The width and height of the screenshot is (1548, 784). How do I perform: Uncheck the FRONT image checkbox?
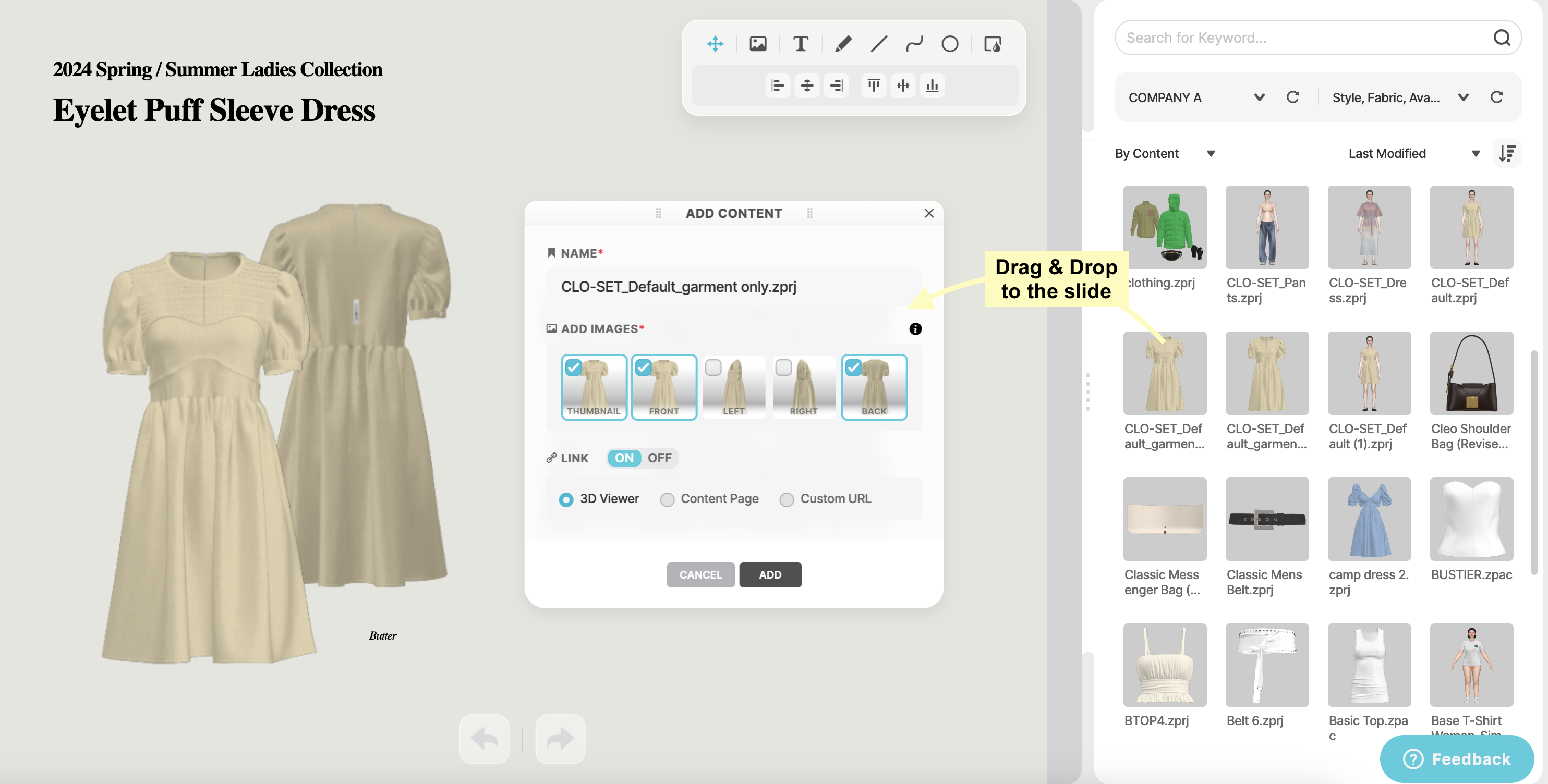(644, 367)
